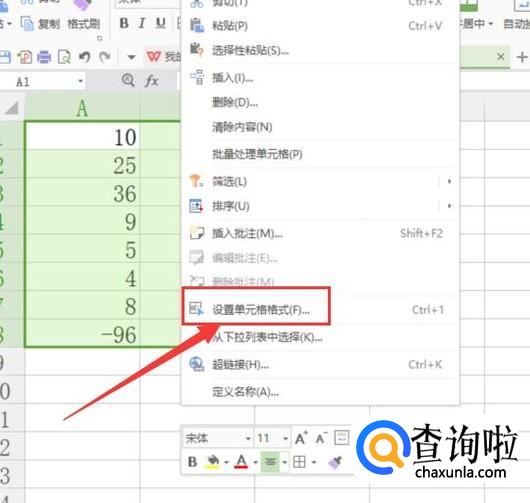Click the fx insert function icon

(152, 81)
